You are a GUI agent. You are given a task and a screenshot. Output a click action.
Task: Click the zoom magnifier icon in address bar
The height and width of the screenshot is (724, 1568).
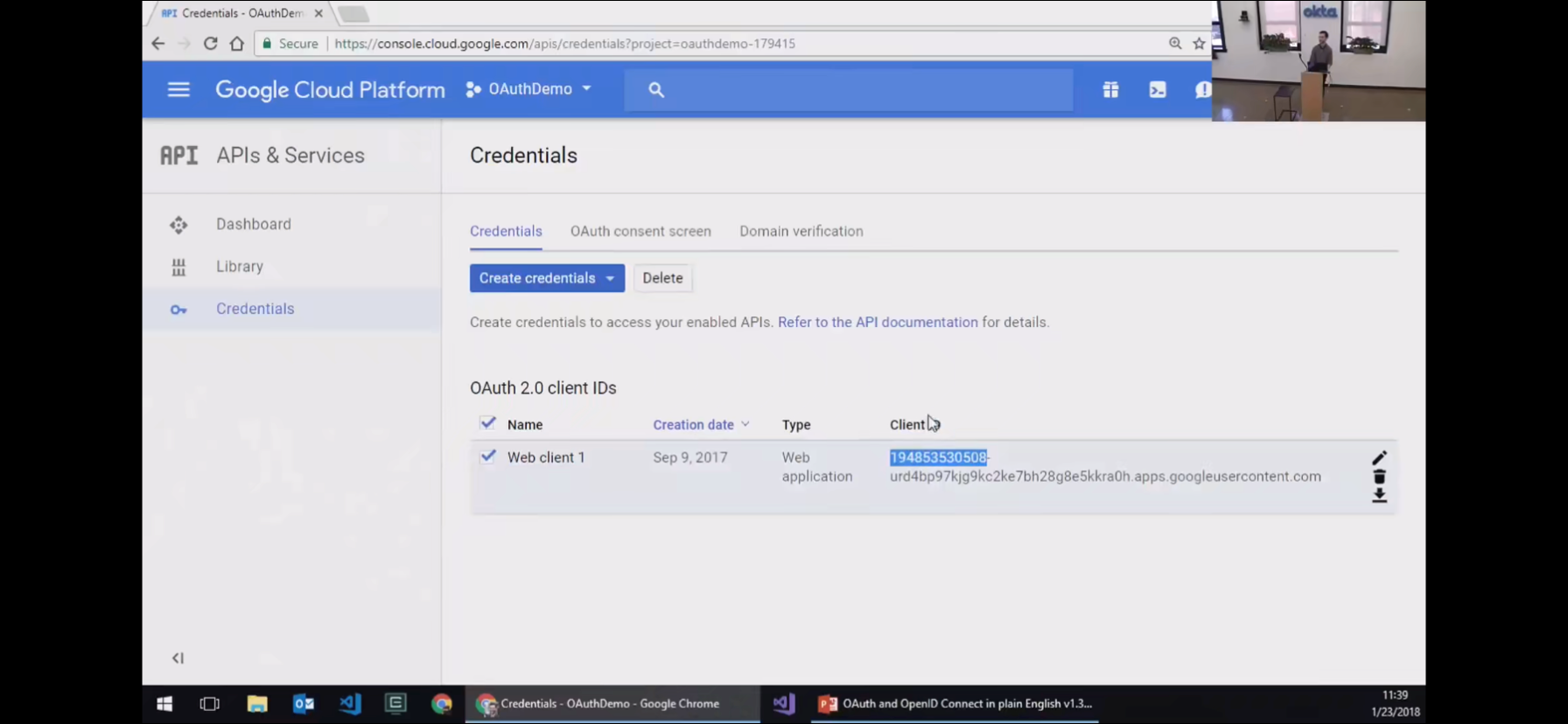click(x=1175, y=43)
